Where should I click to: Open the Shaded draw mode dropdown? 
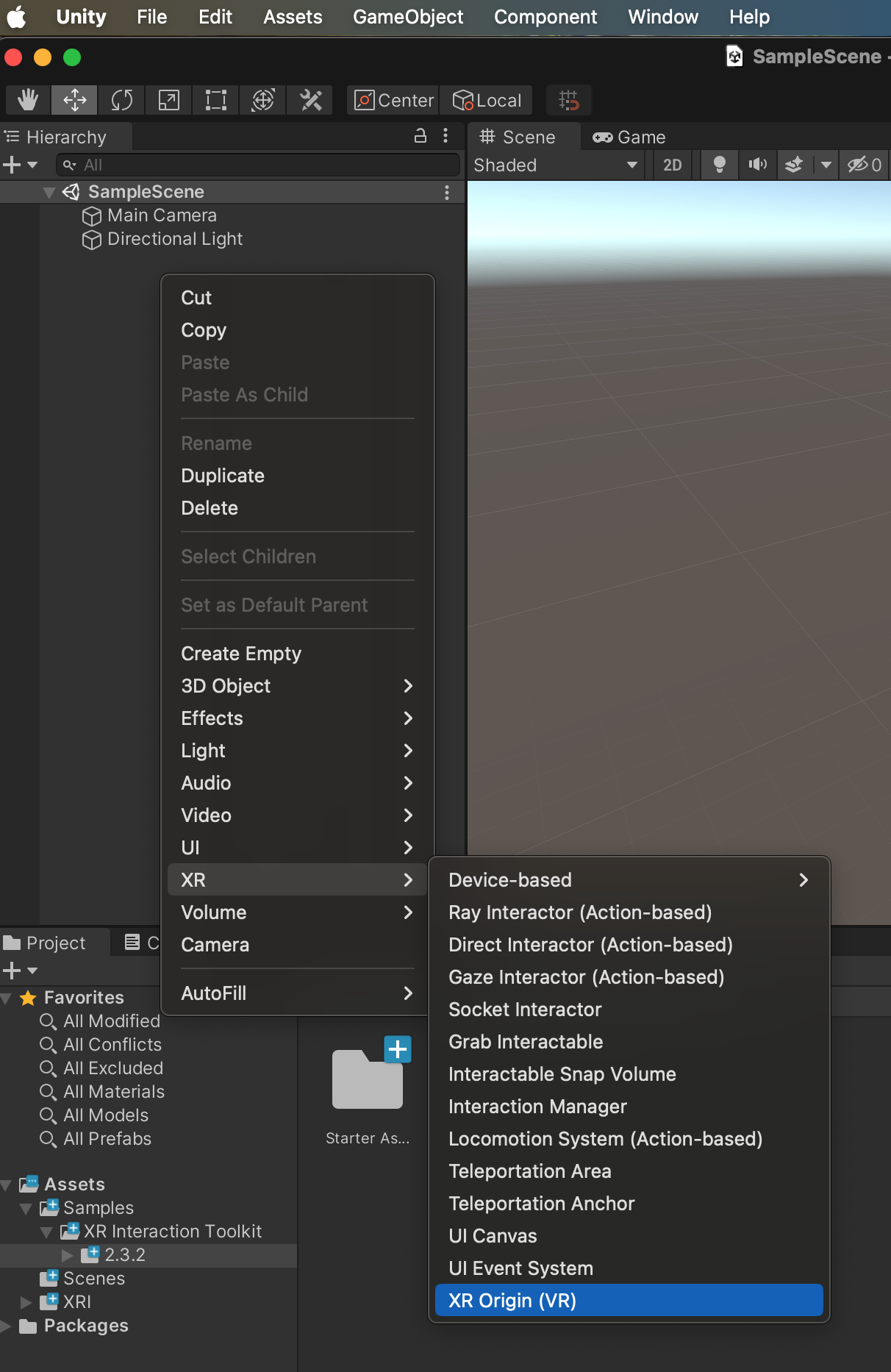point(556,165)
